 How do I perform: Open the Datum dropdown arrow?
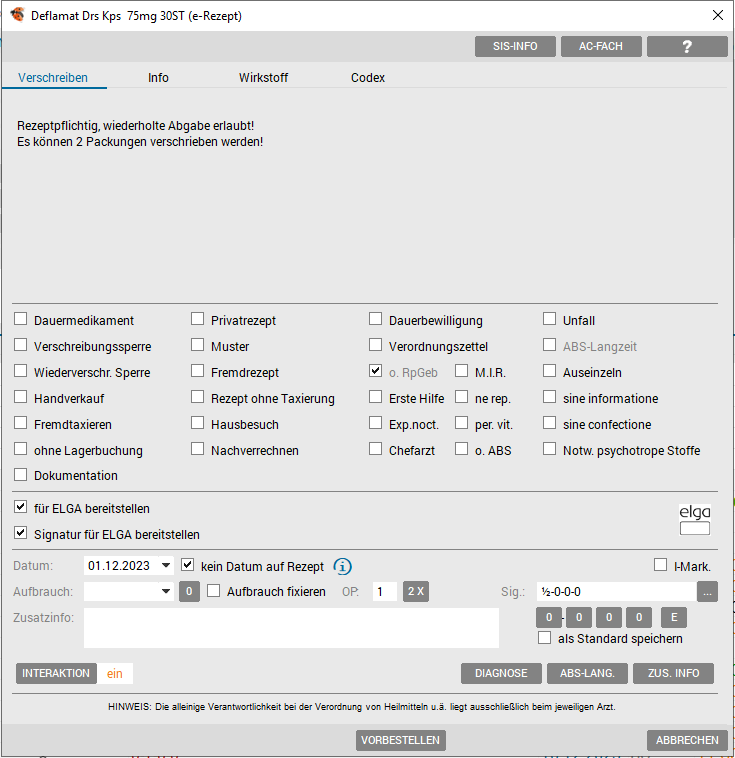tap(166, 566)
